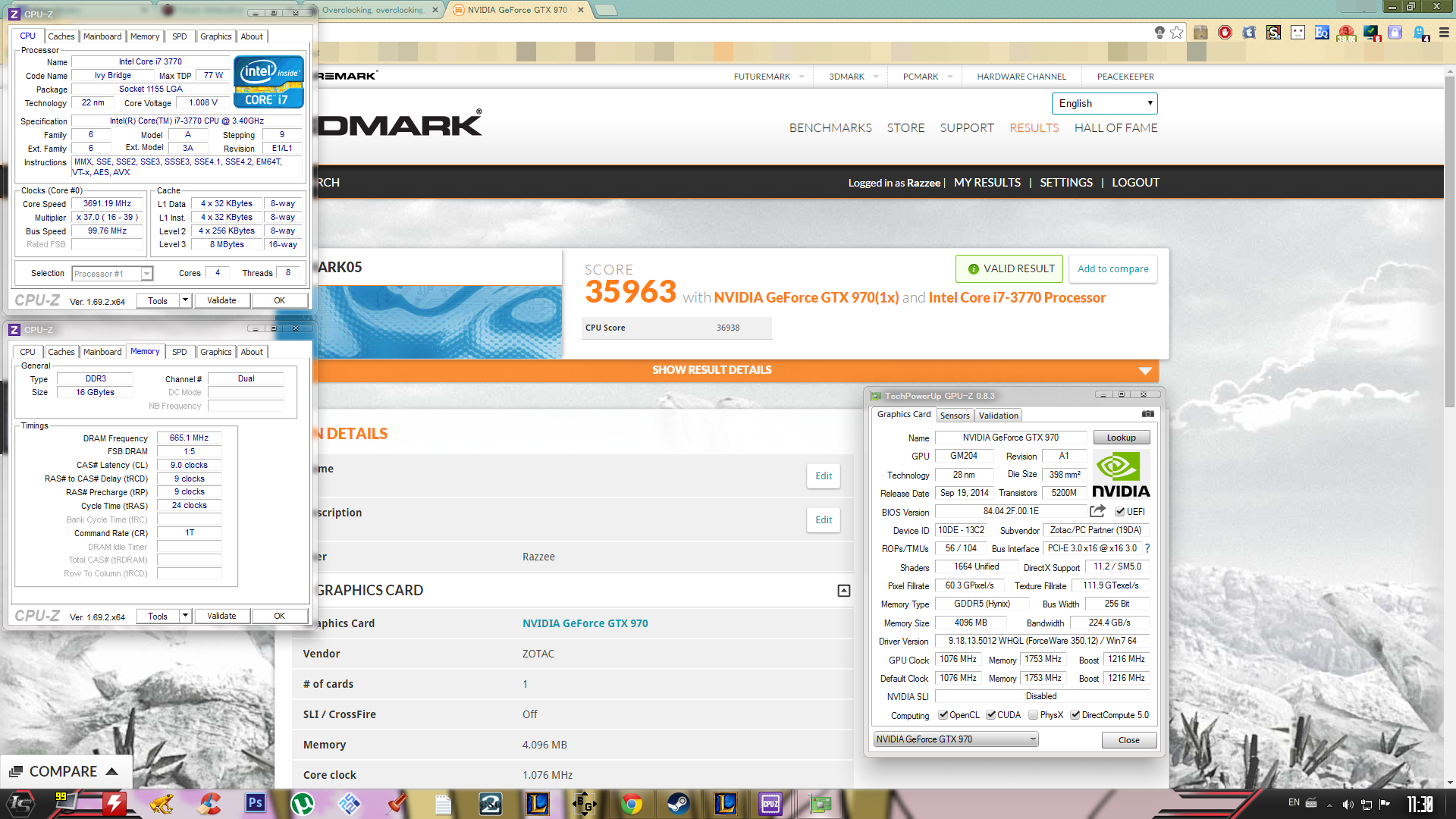1456x819 pixels.
Task: Click the Close button in GPU-Z
Action: coord(1128,740)
